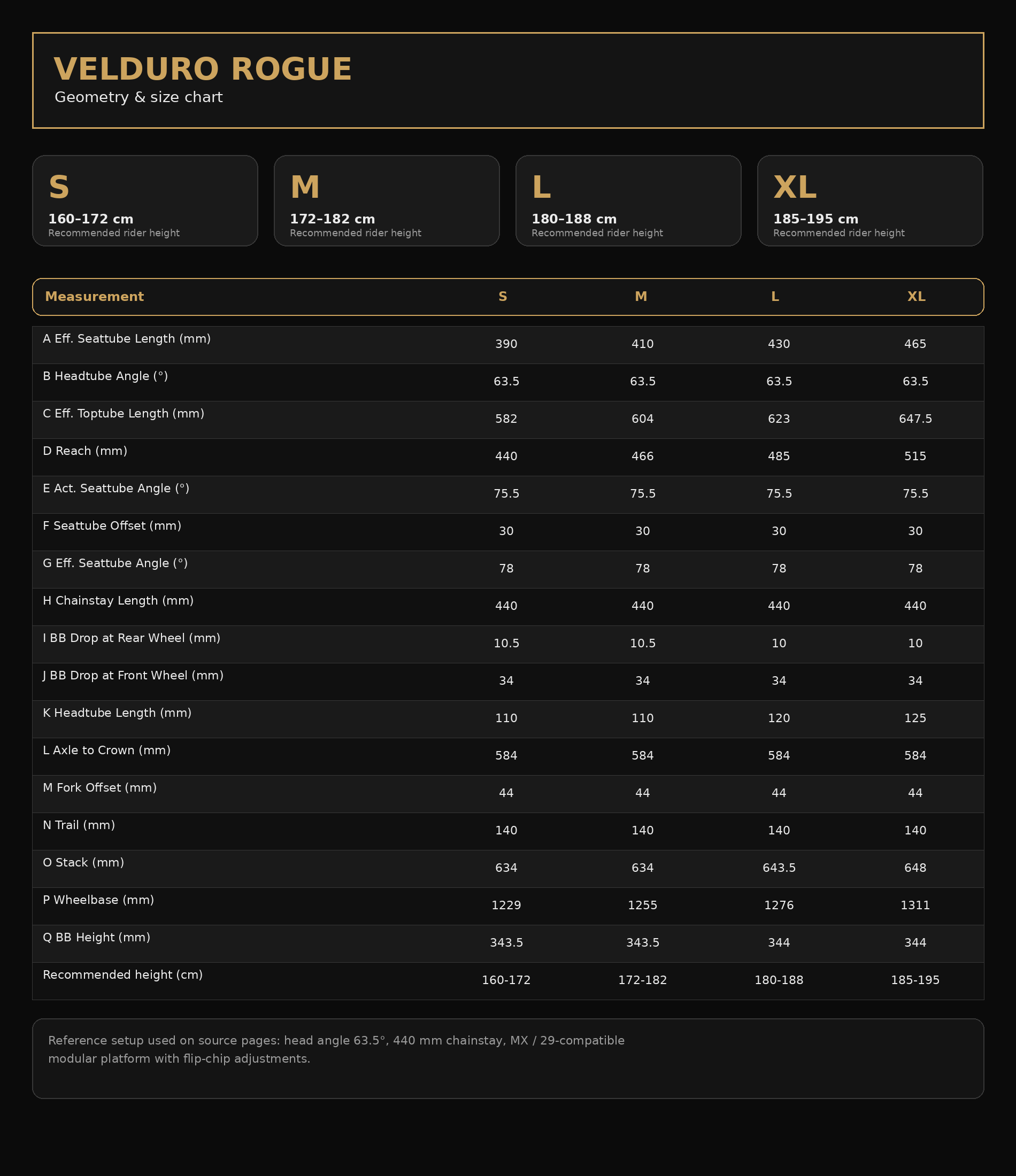Select the N Trail (mm) row label
1016x1176 pixels.
pyautogui.click(x=79, y=825)
